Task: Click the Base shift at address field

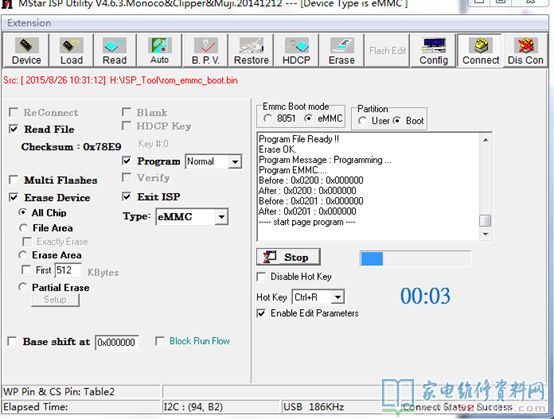Action: 117,342
